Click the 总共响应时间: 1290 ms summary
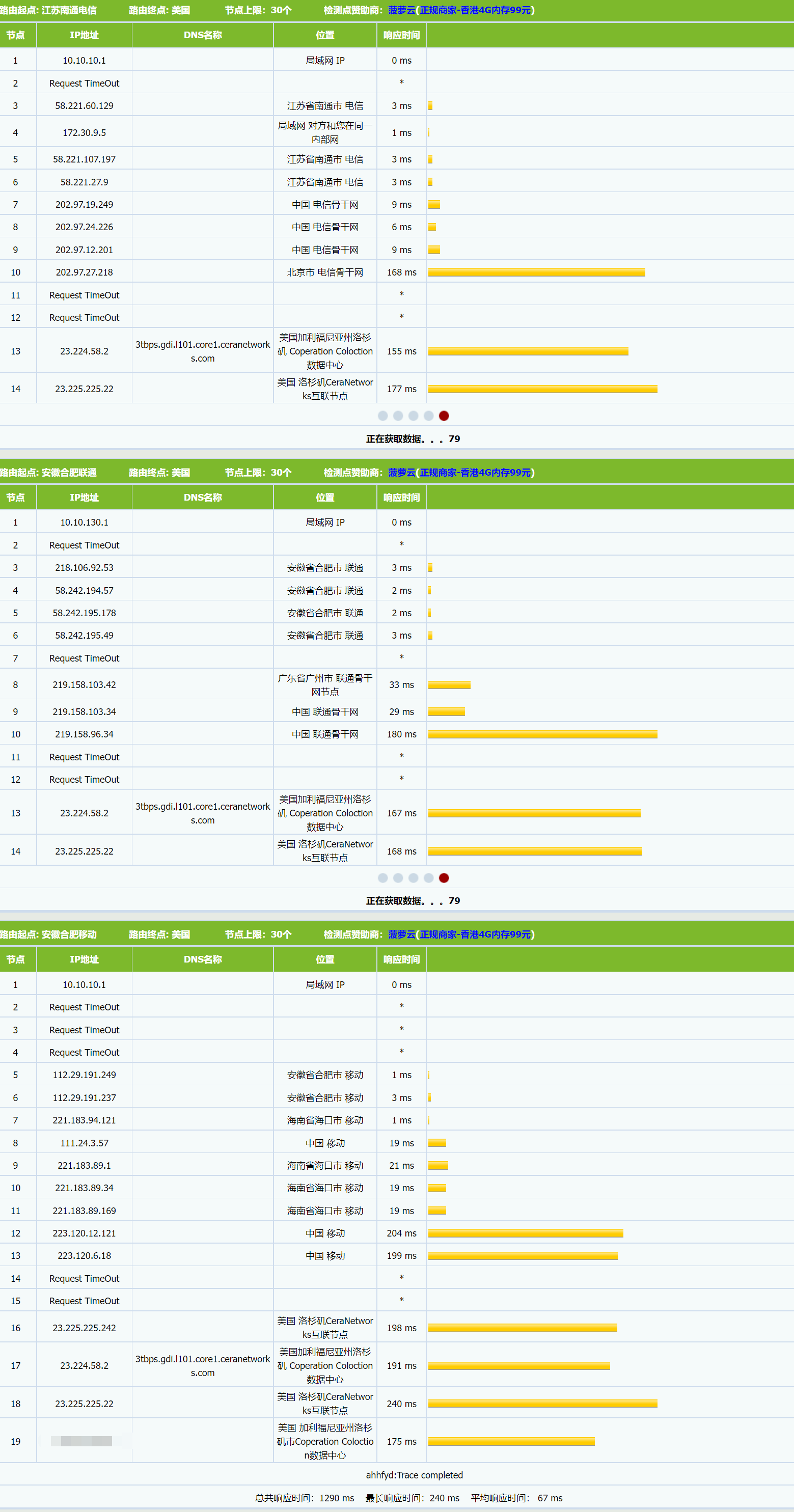This screenshot has height=1512, width=794. (x=305, y=1498)
